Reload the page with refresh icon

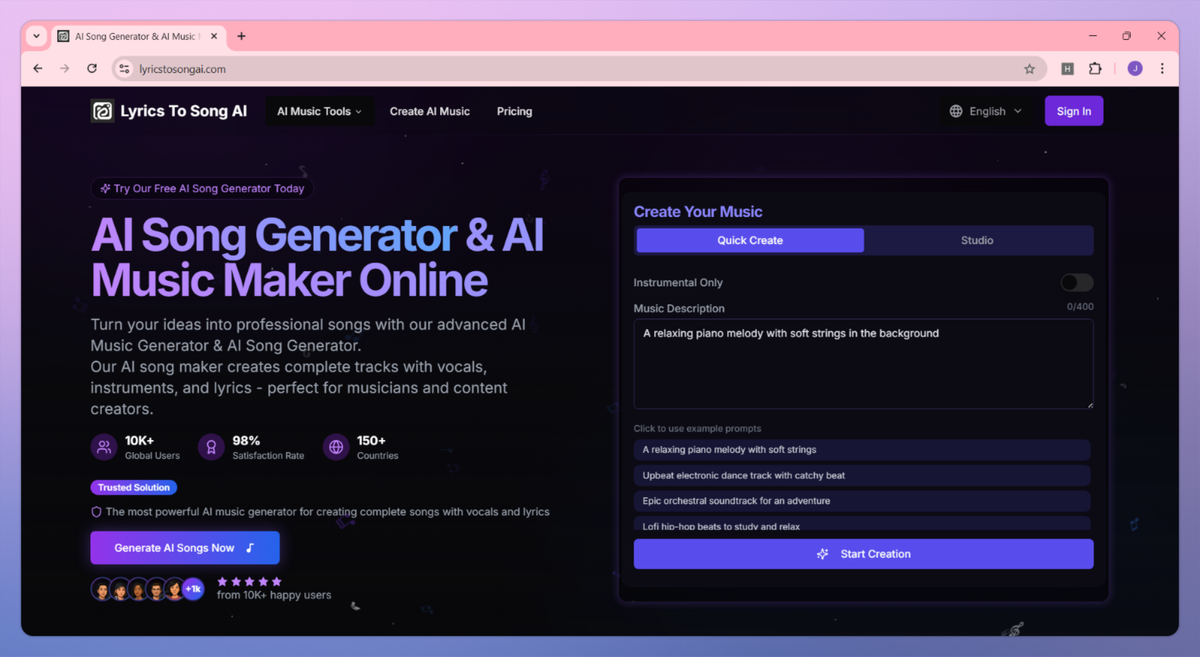point(92,69)
